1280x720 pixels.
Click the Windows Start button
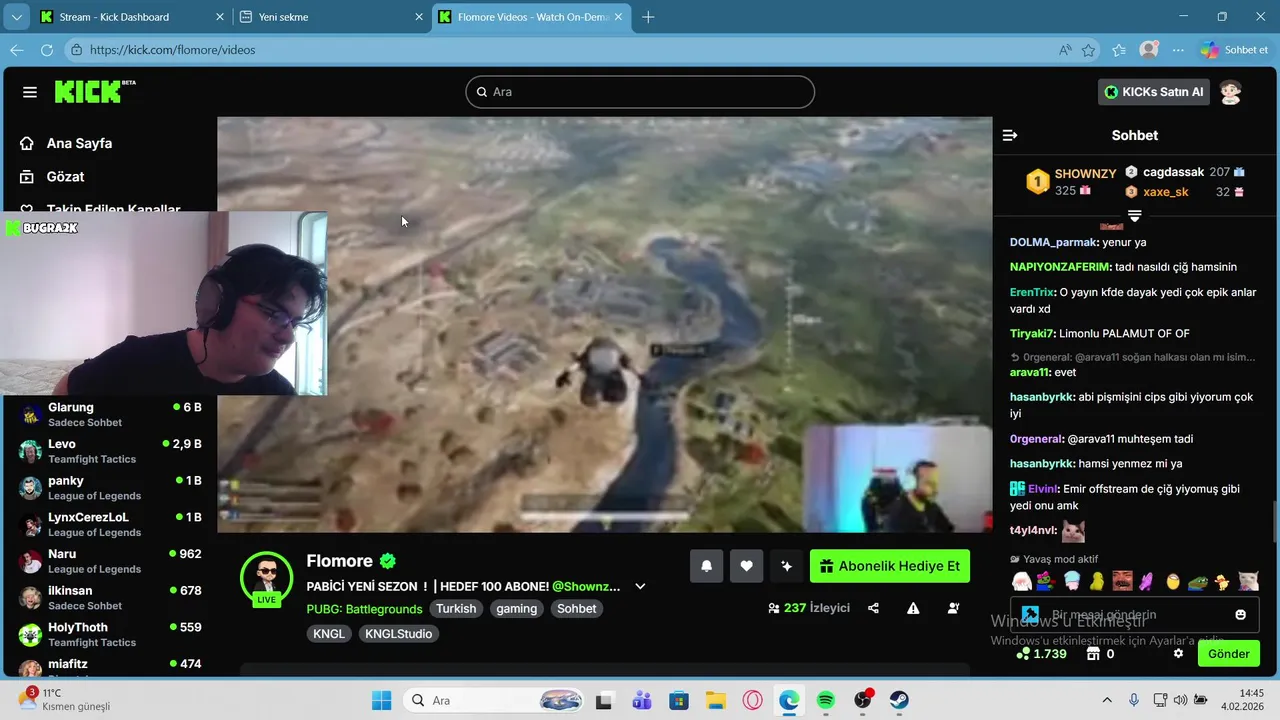tap(382, 700)
